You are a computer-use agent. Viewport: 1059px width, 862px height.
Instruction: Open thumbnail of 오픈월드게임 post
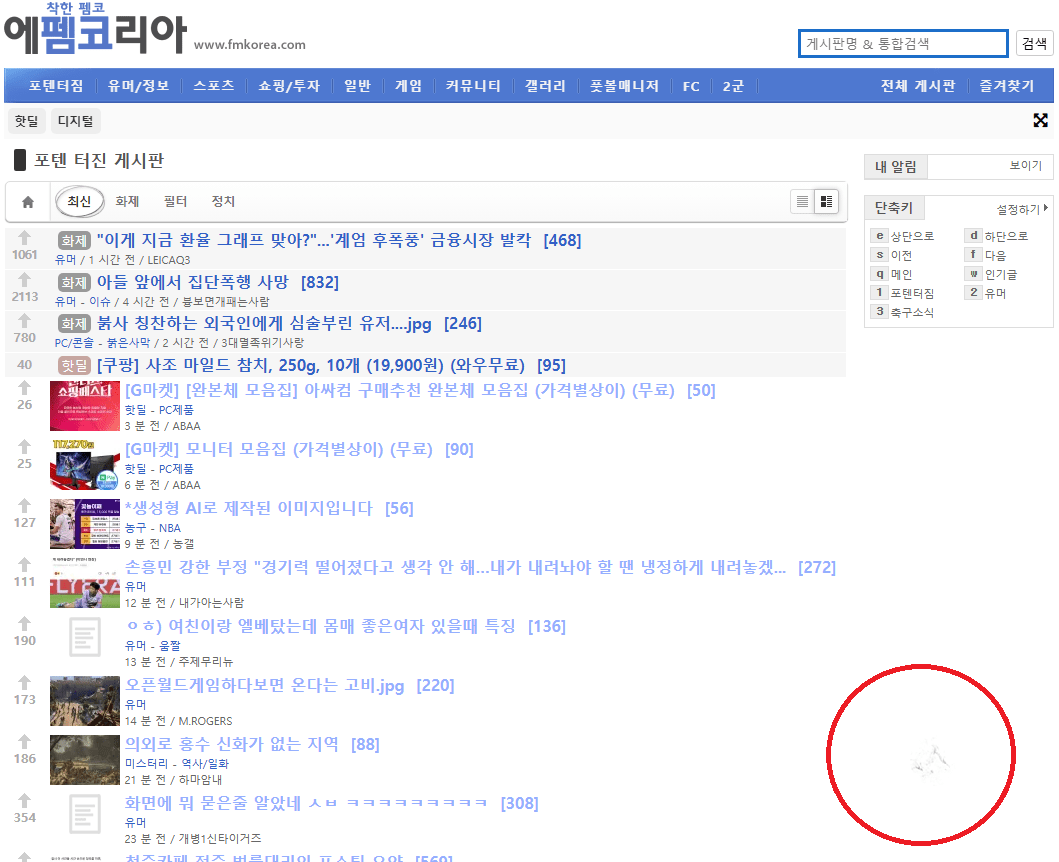point(85,701)
